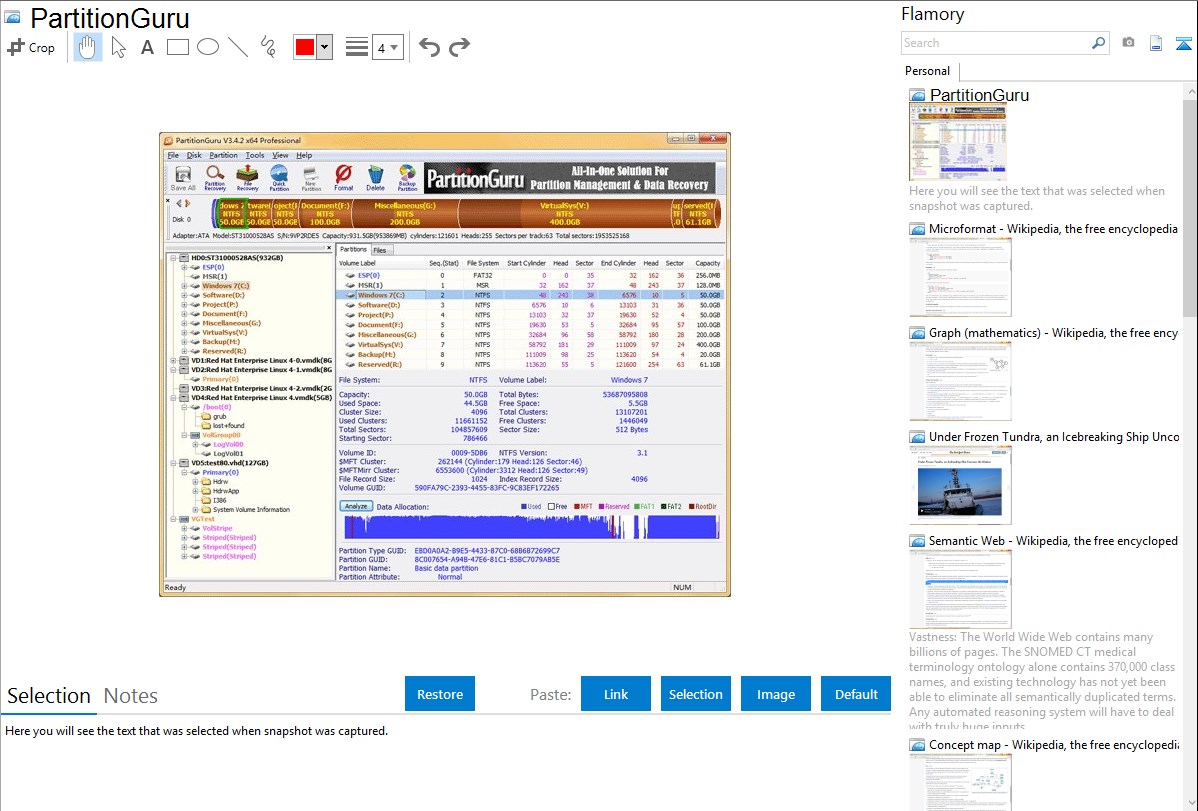This screenshot has width=1198, height=811.
Task: Click the selected-text placeholder in the Selection panel
Action: [196, 731]
